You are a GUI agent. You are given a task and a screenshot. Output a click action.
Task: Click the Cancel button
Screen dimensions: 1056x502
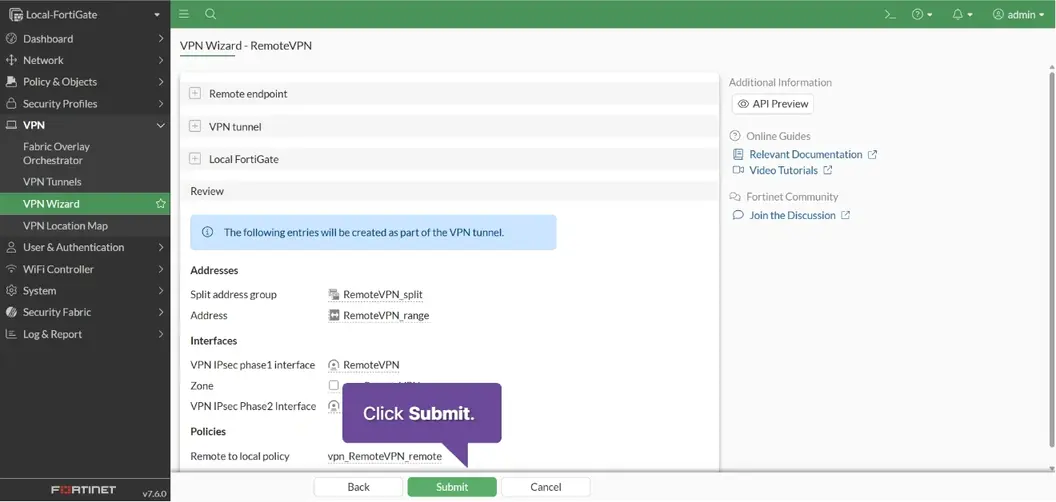point(546,487)
